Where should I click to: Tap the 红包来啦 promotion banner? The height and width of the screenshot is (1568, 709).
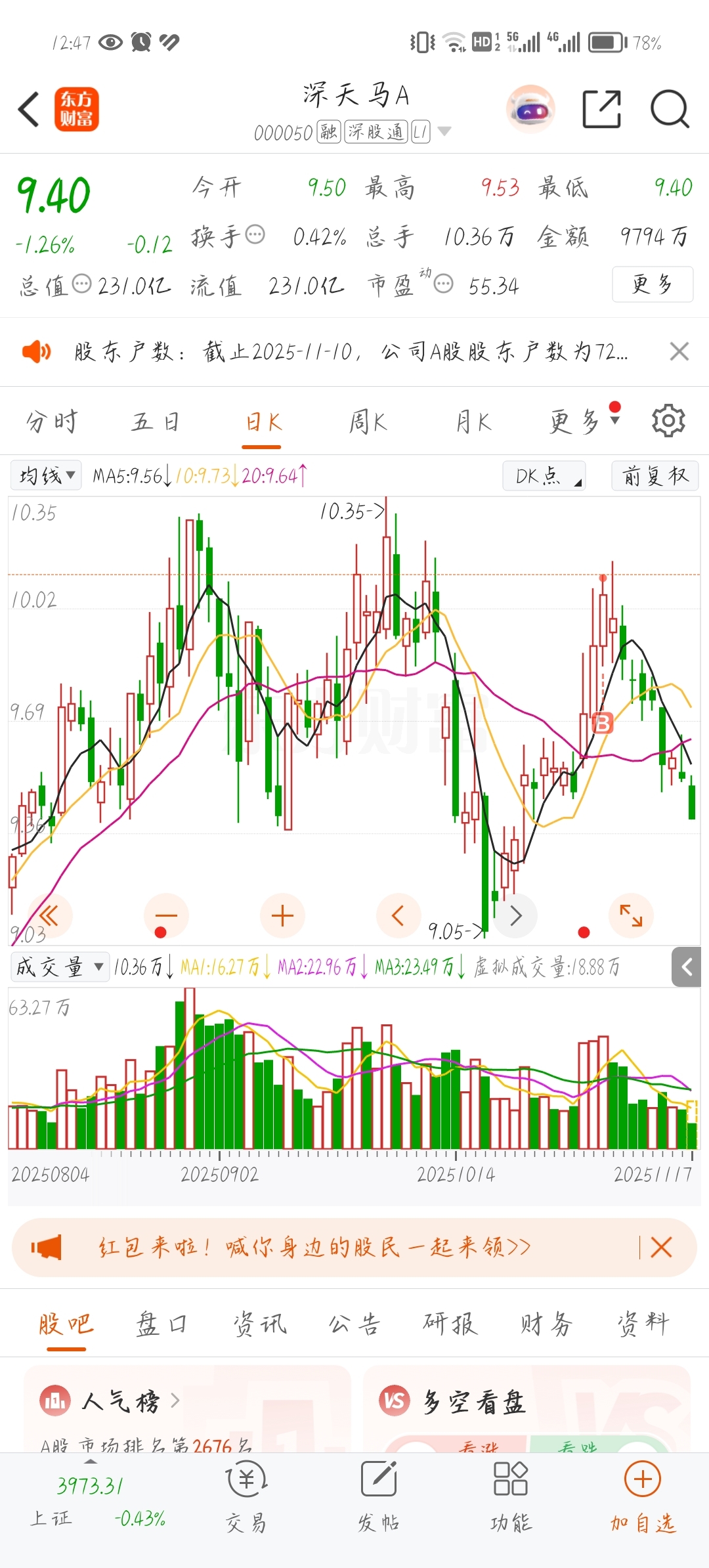point(354,1248)
